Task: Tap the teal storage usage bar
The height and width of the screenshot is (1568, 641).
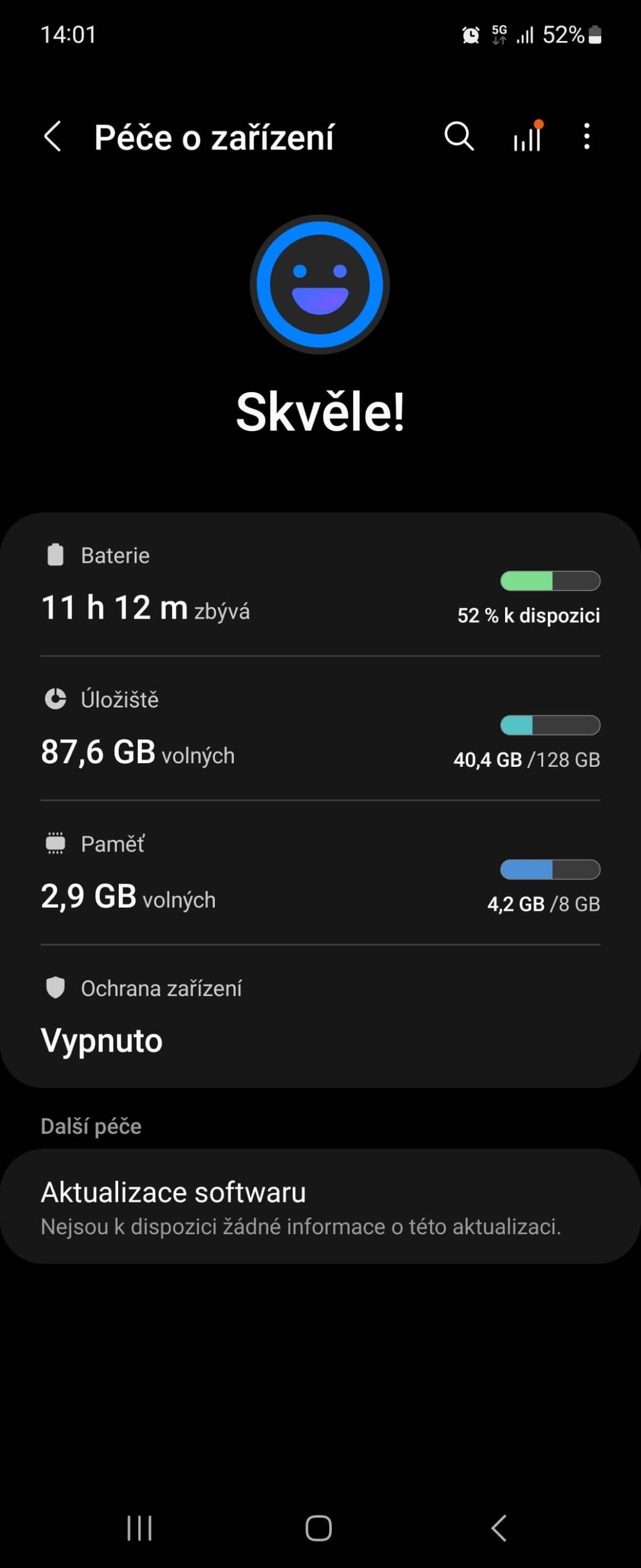Action: click(550, 725)
